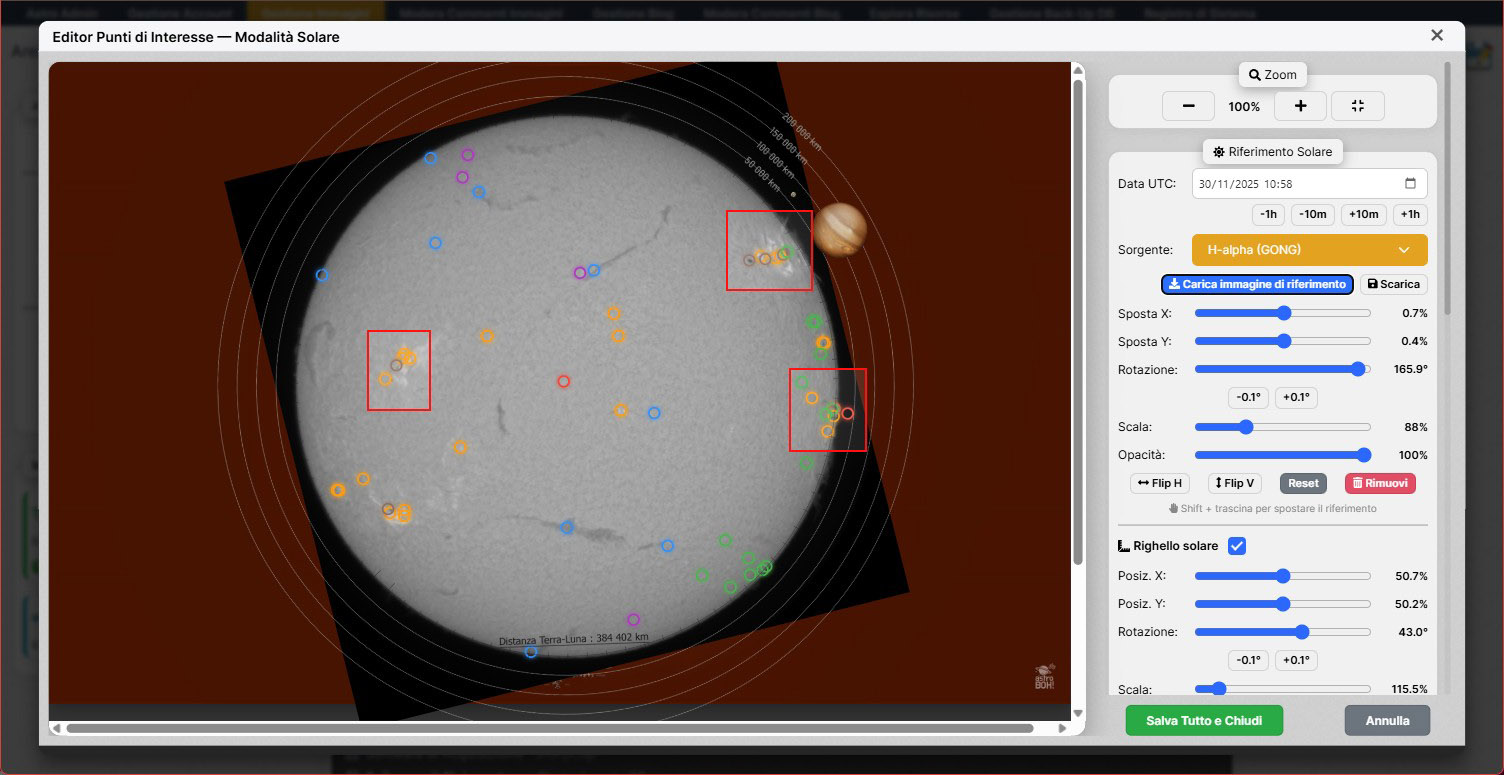Image resolution: width=1504 pixels, height=775 pixels.
Task: Decrease ruler rotation by 0.1° under 43.0°
Action: (1248, 660)
